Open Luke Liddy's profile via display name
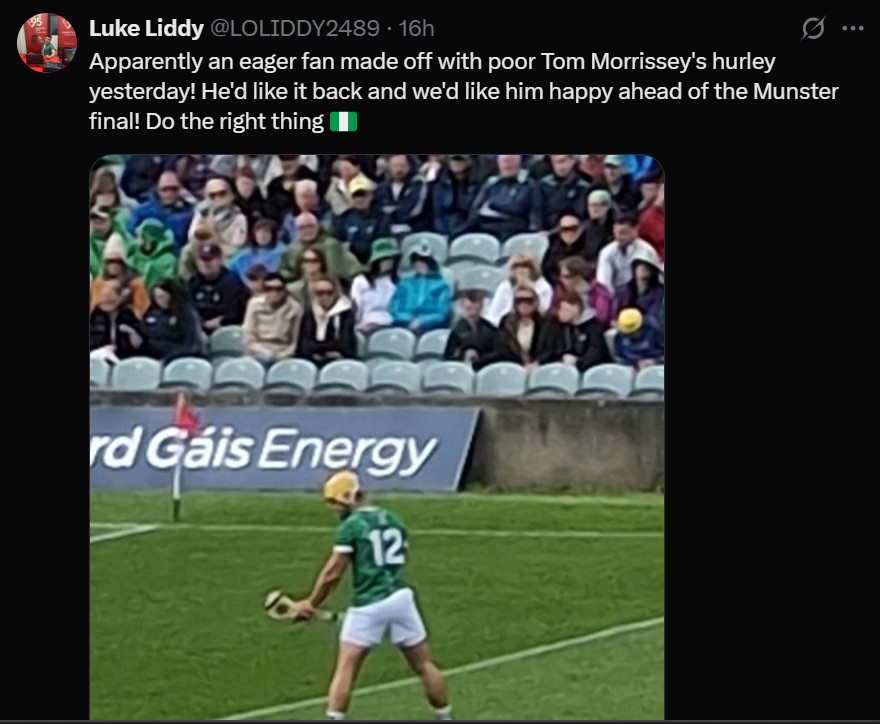 click(146, 28)
